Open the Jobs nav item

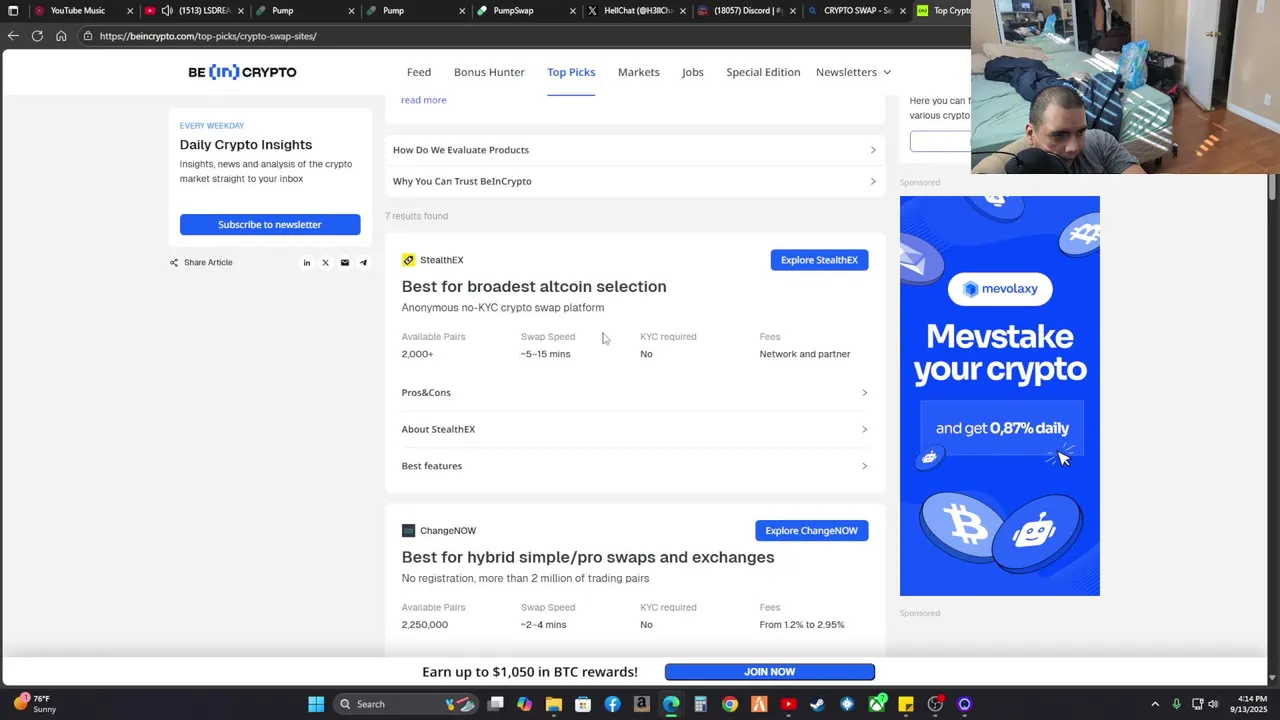[693, 72]
